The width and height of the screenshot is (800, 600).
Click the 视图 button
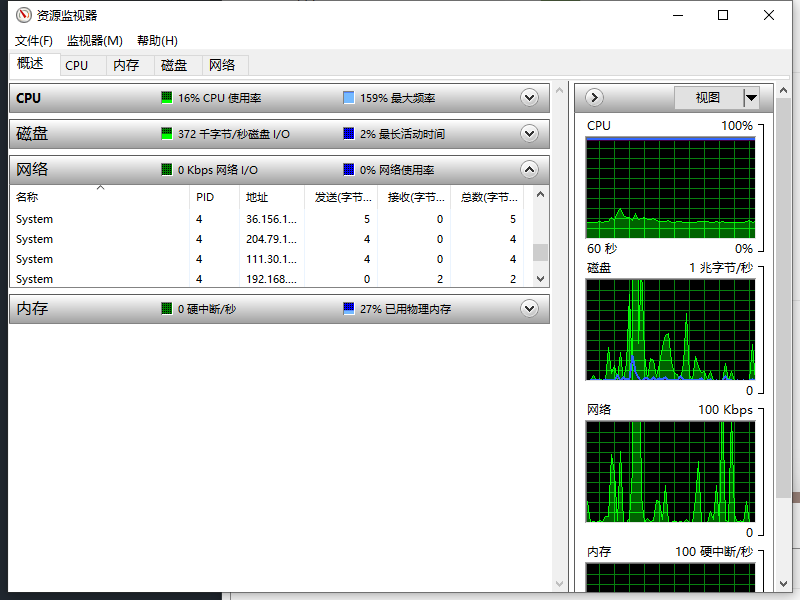tap(707, 97)
